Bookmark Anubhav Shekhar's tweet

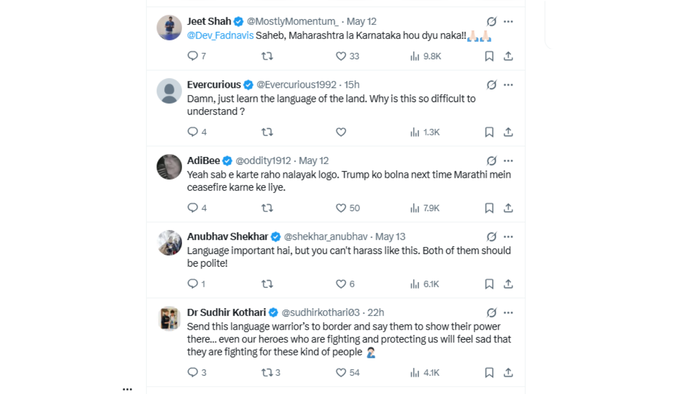pos(489,284)
